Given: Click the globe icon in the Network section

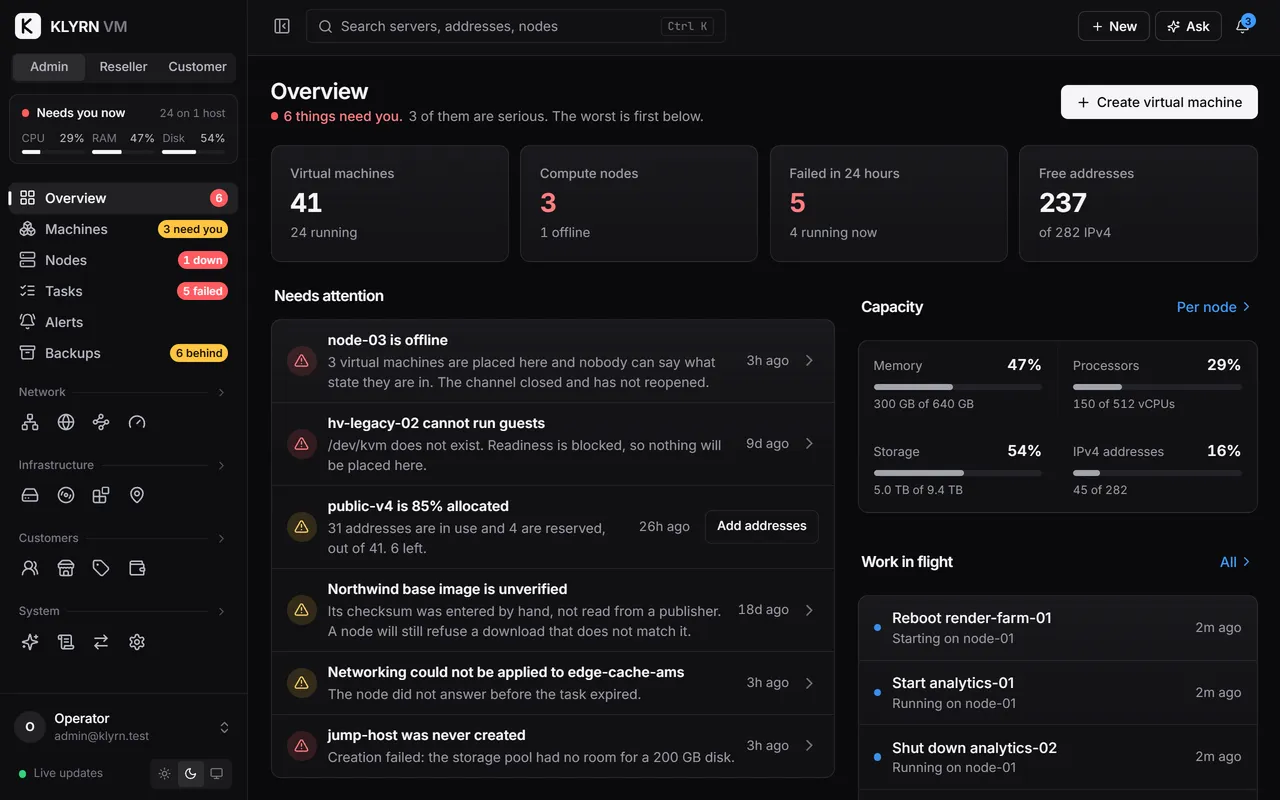Looking at the screenshot, I should [66, 422].
